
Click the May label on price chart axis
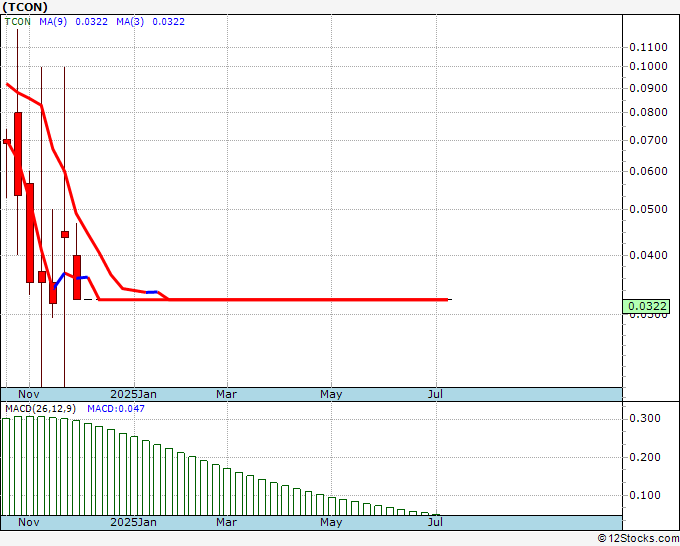pos(331,394)
